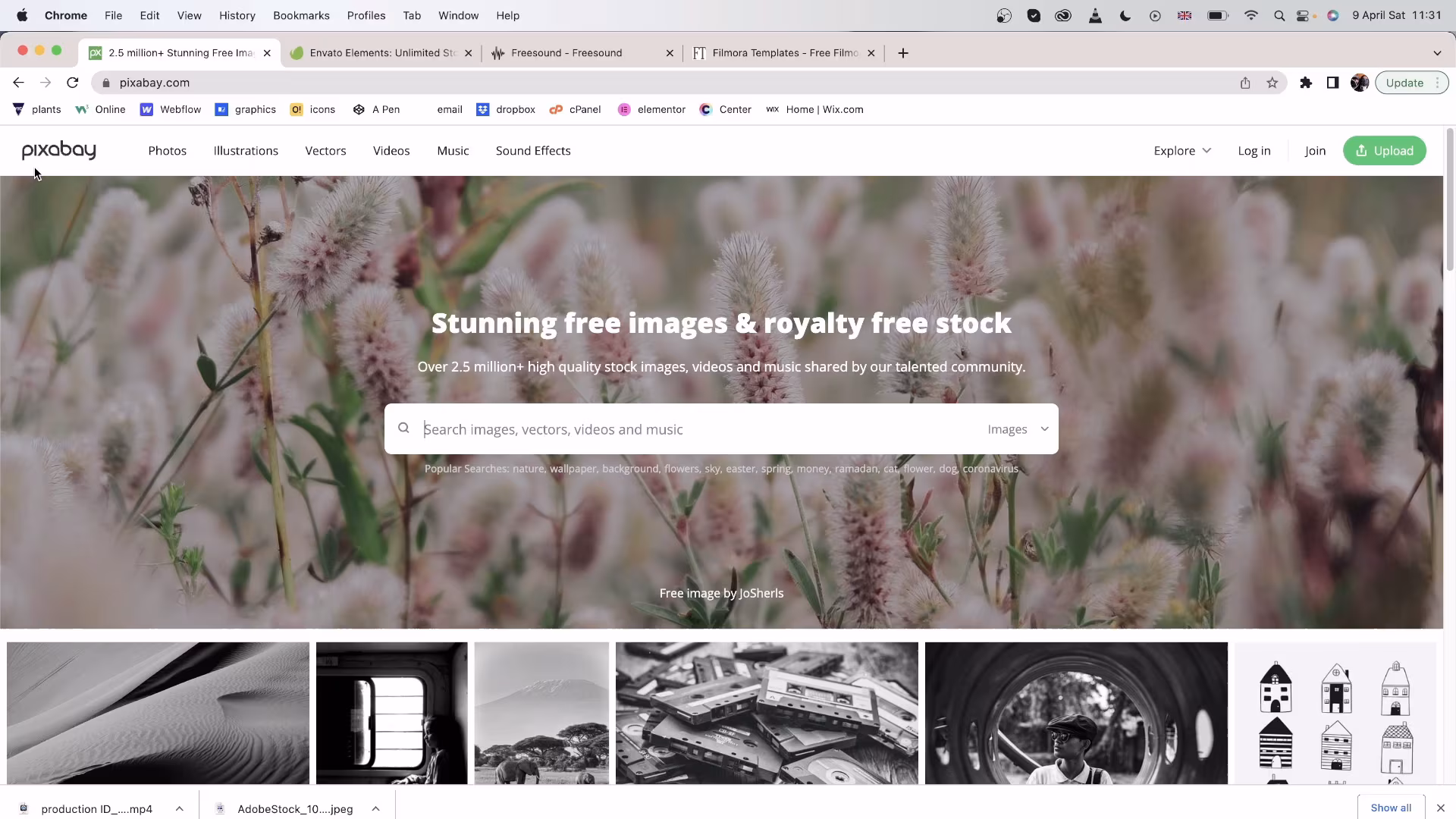This screenshot has height=819, width=1456.
Task: Expand options for AdobeStock jpeg download
Action: pos(375,808)
